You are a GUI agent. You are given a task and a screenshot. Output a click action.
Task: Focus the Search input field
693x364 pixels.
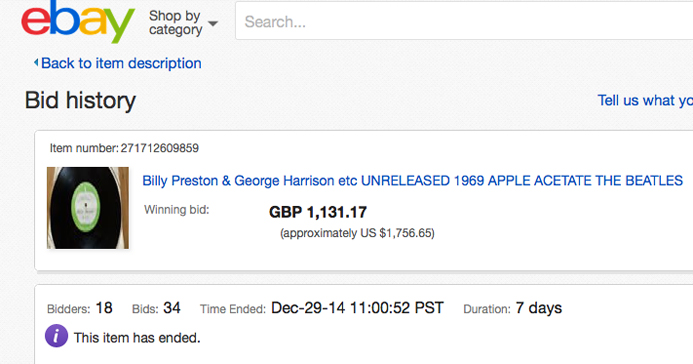[464, 21]
